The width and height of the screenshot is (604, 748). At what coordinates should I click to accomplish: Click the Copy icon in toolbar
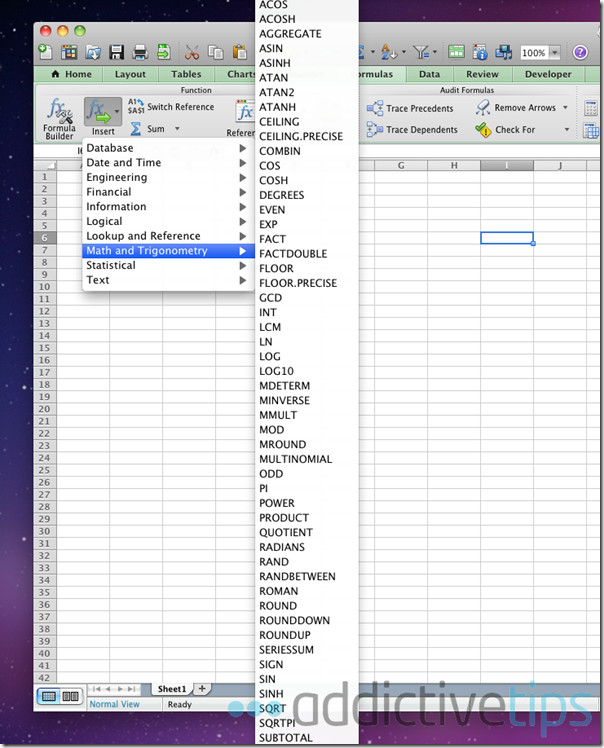pos(216,52)
